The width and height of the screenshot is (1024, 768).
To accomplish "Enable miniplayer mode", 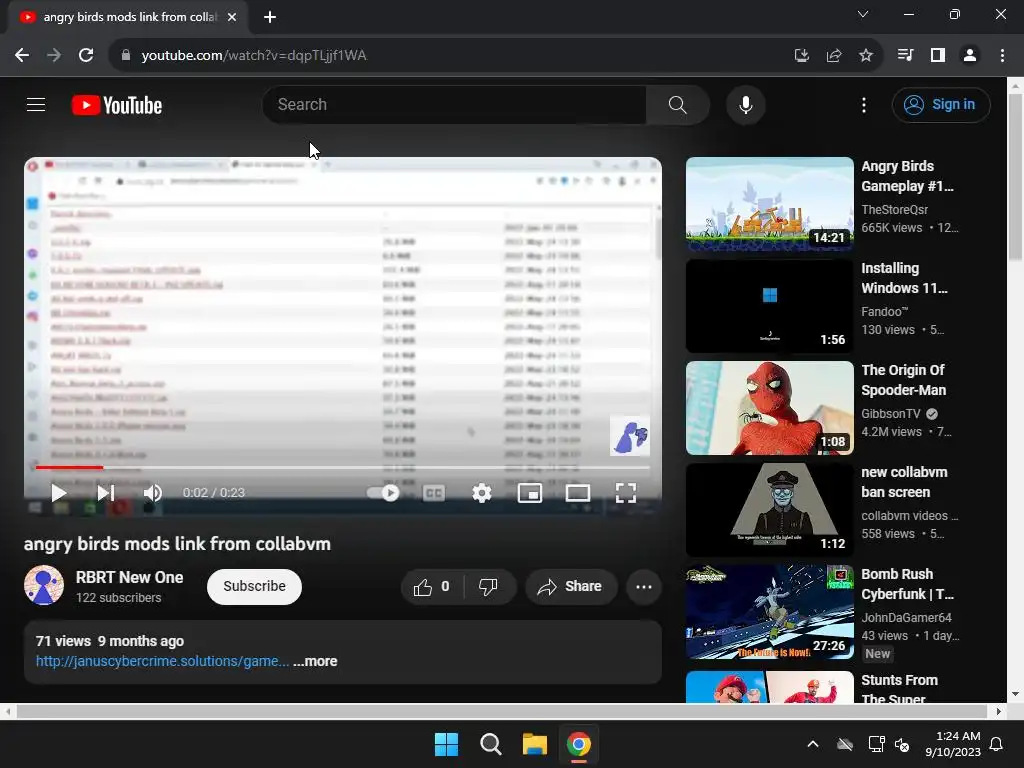I will (530, 493).
